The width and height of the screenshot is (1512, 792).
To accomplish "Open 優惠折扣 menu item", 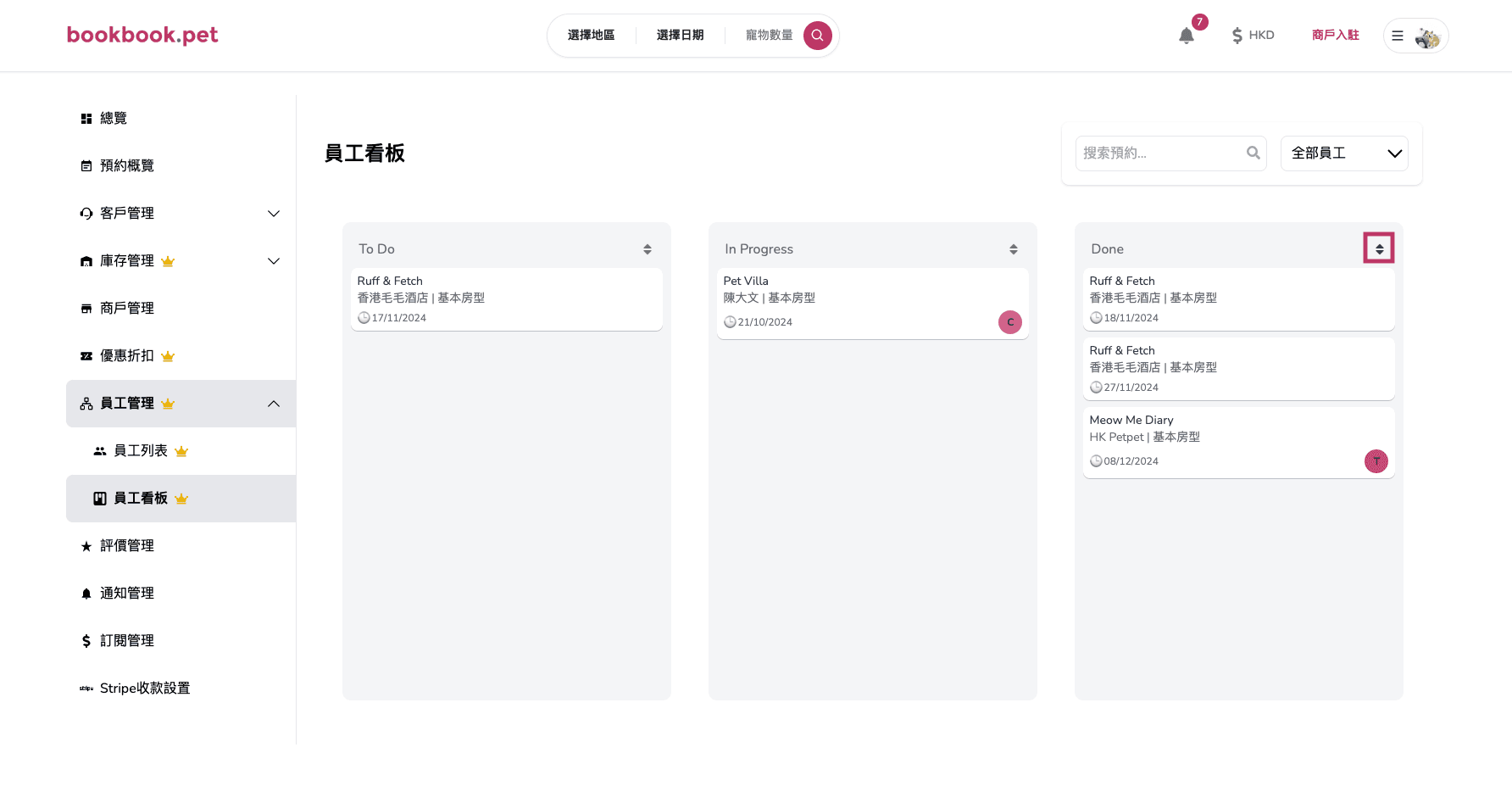I will [181, 356].
